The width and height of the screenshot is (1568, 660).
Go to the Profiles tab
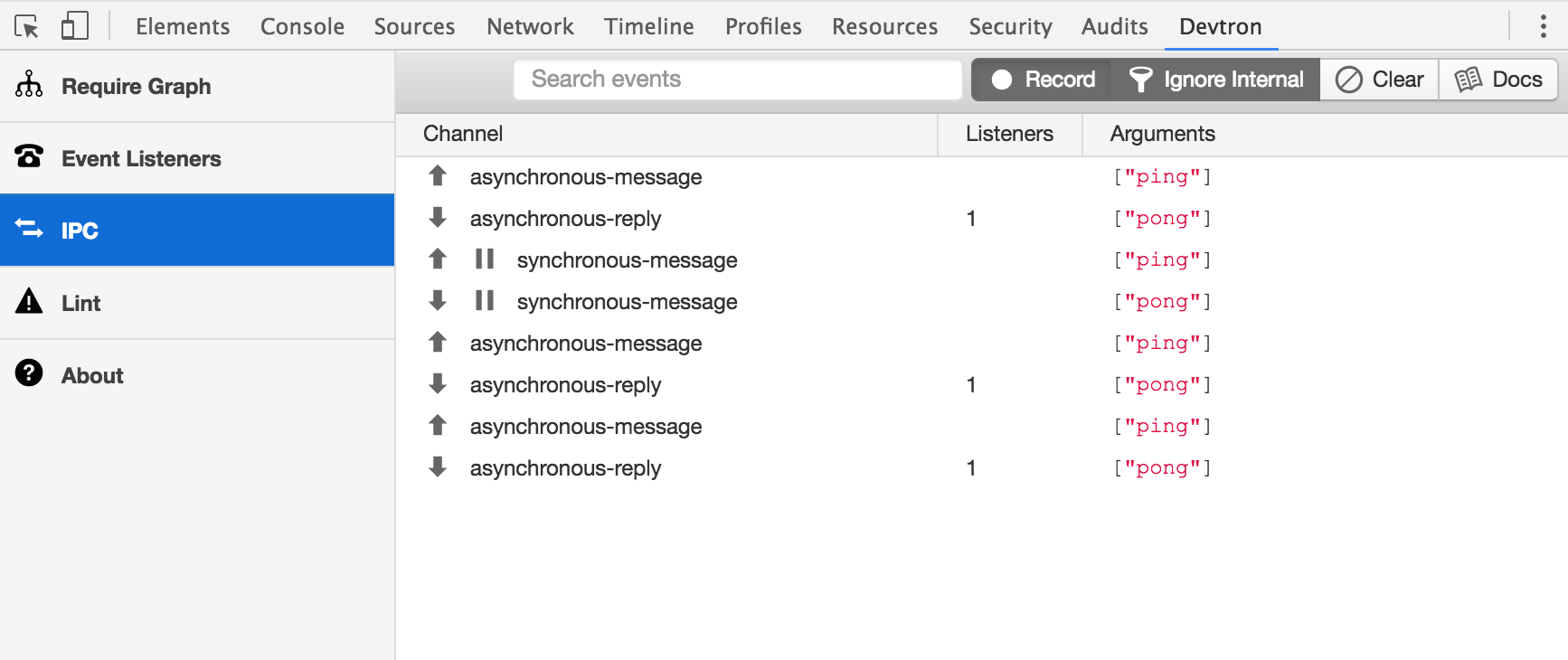coord(763,26)
